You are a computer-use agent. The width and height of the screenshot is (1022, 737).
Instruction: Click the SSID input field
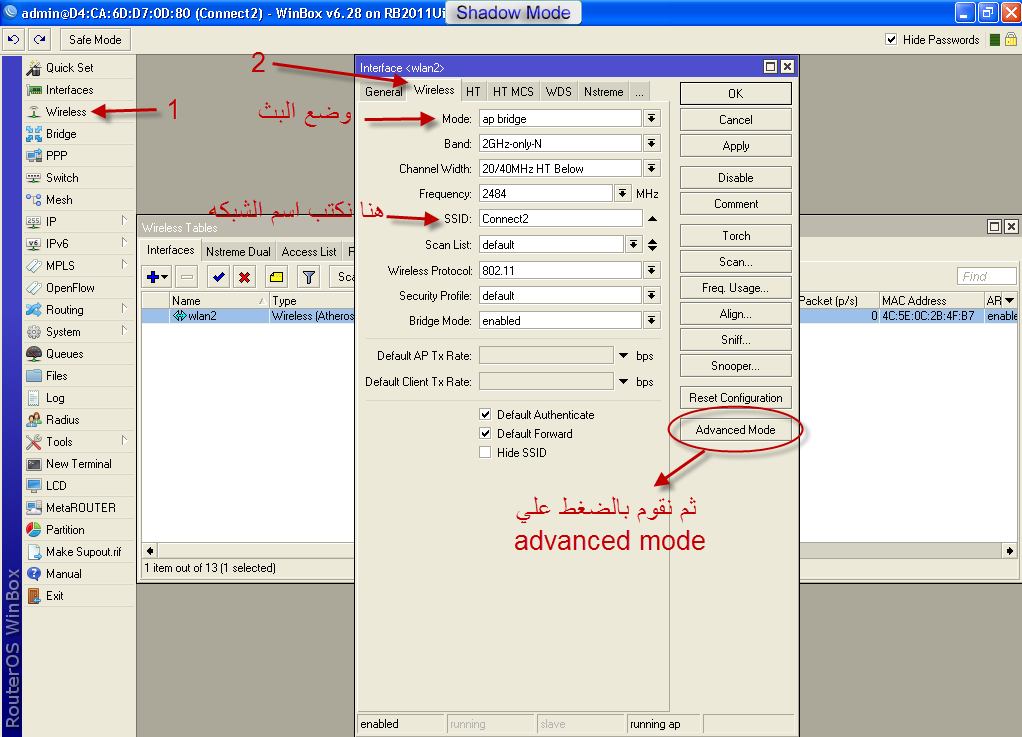561,219
